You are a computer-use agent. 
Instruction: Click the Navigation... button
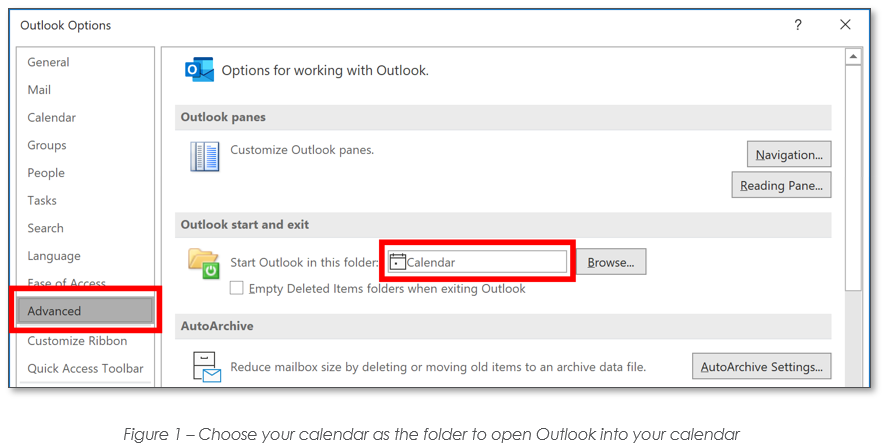click(789, 154)
